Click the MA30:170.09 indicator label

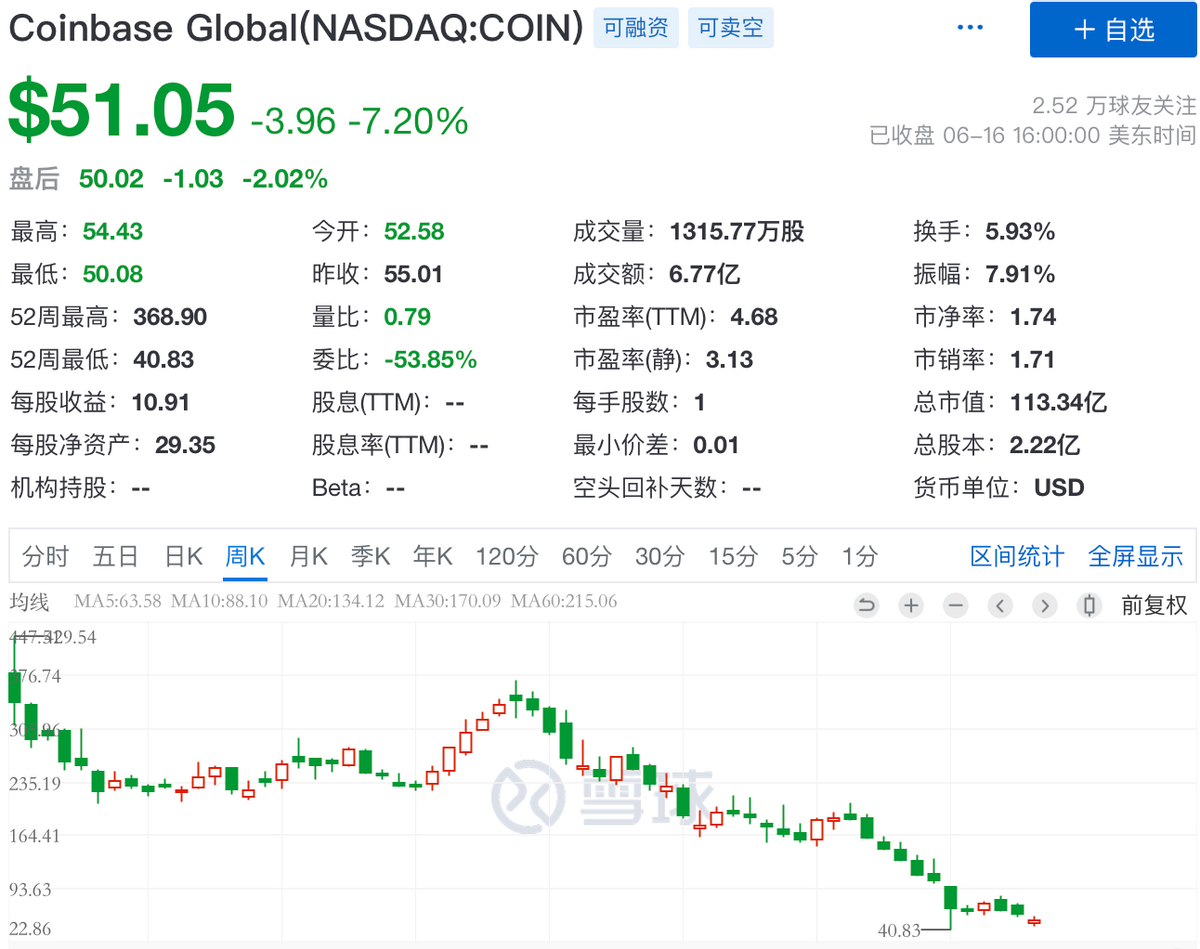coord(448,602)
